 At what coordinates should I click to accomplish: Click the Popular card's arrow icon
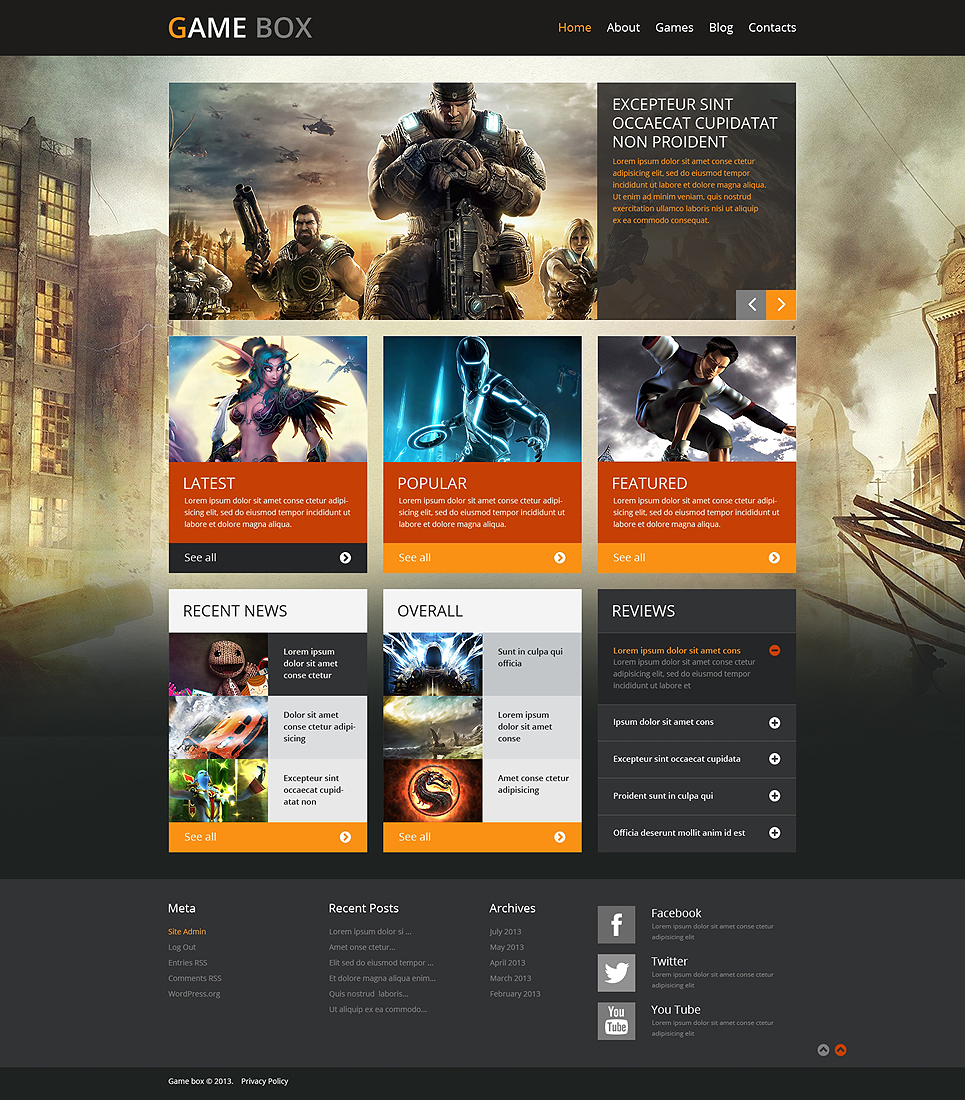[560, 558]
